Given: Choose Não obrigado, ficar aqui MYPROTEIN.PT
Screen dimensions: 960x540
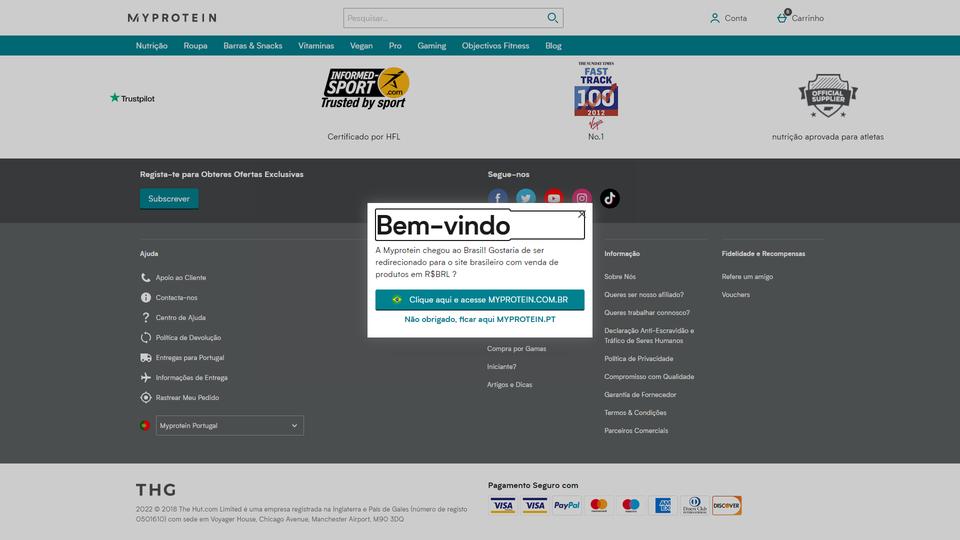Looking at the screenshot, I should [480, 319].
